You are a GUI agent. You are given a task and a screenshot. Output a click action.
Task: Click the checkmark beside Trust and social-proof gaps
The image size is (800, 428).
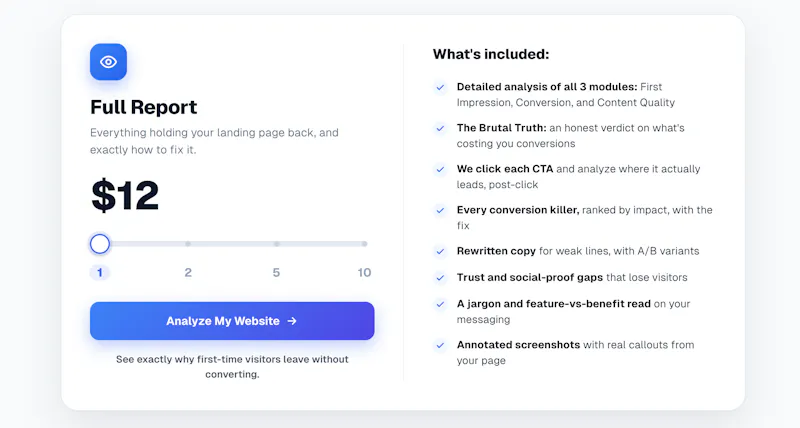[440, 278]
